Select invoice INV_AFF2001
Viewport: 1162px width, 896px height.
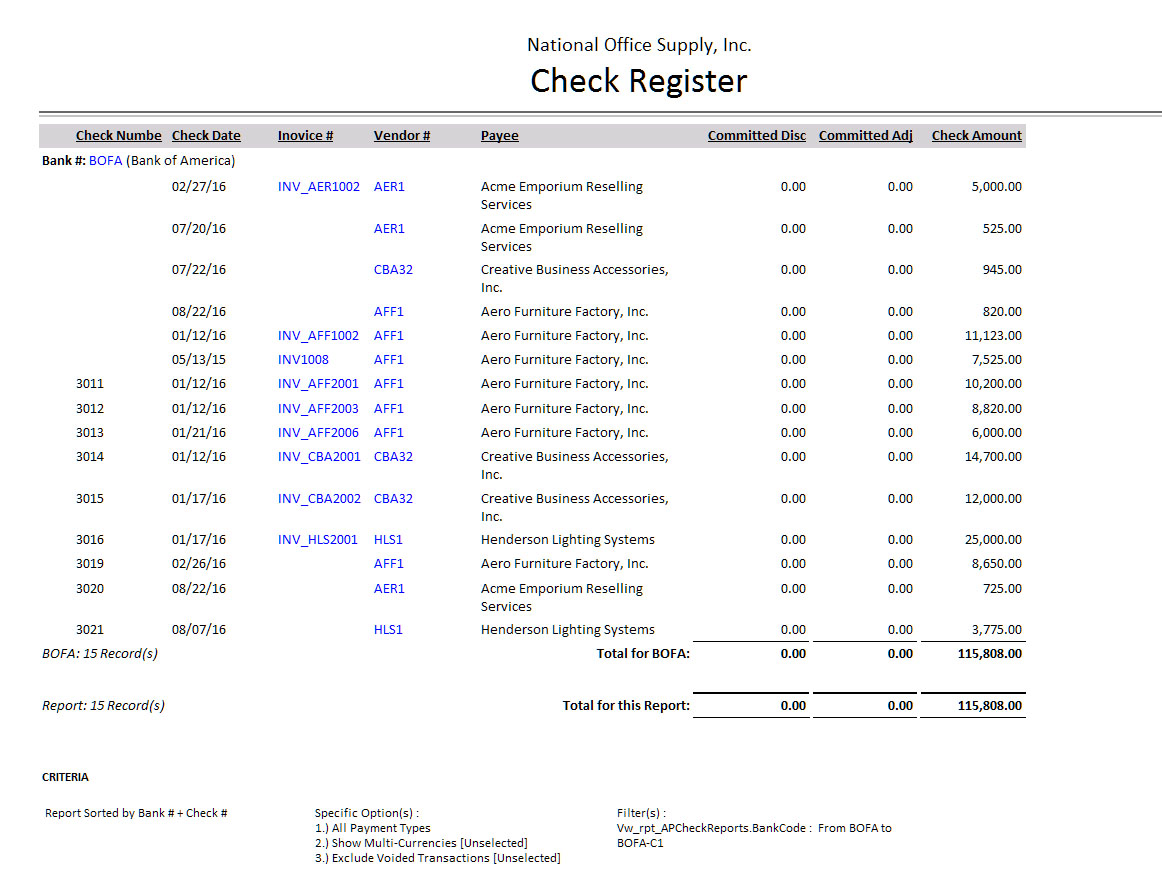[x=318, y=384]
